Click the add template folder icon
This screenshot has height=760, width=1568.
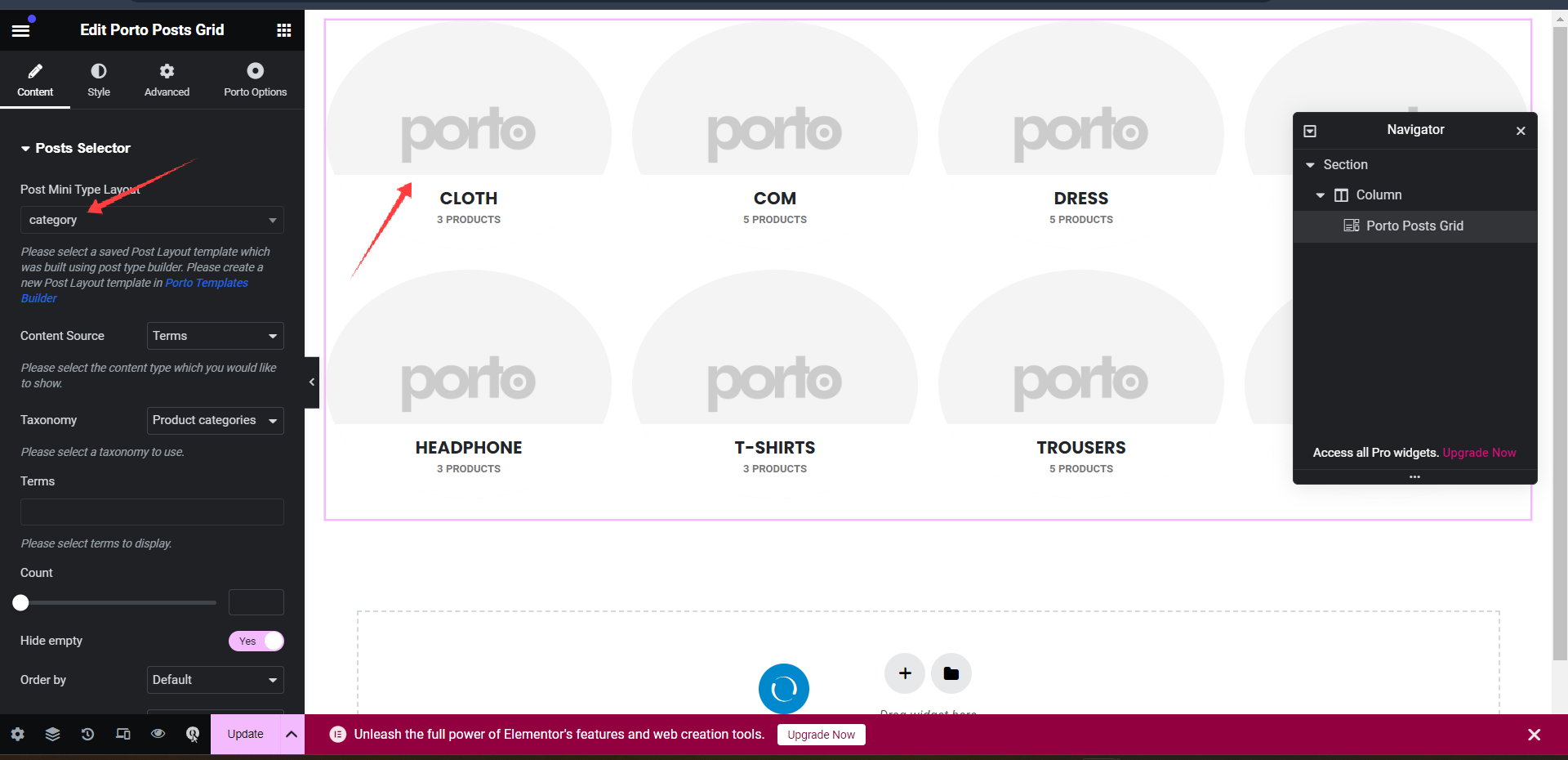point(951,673)
